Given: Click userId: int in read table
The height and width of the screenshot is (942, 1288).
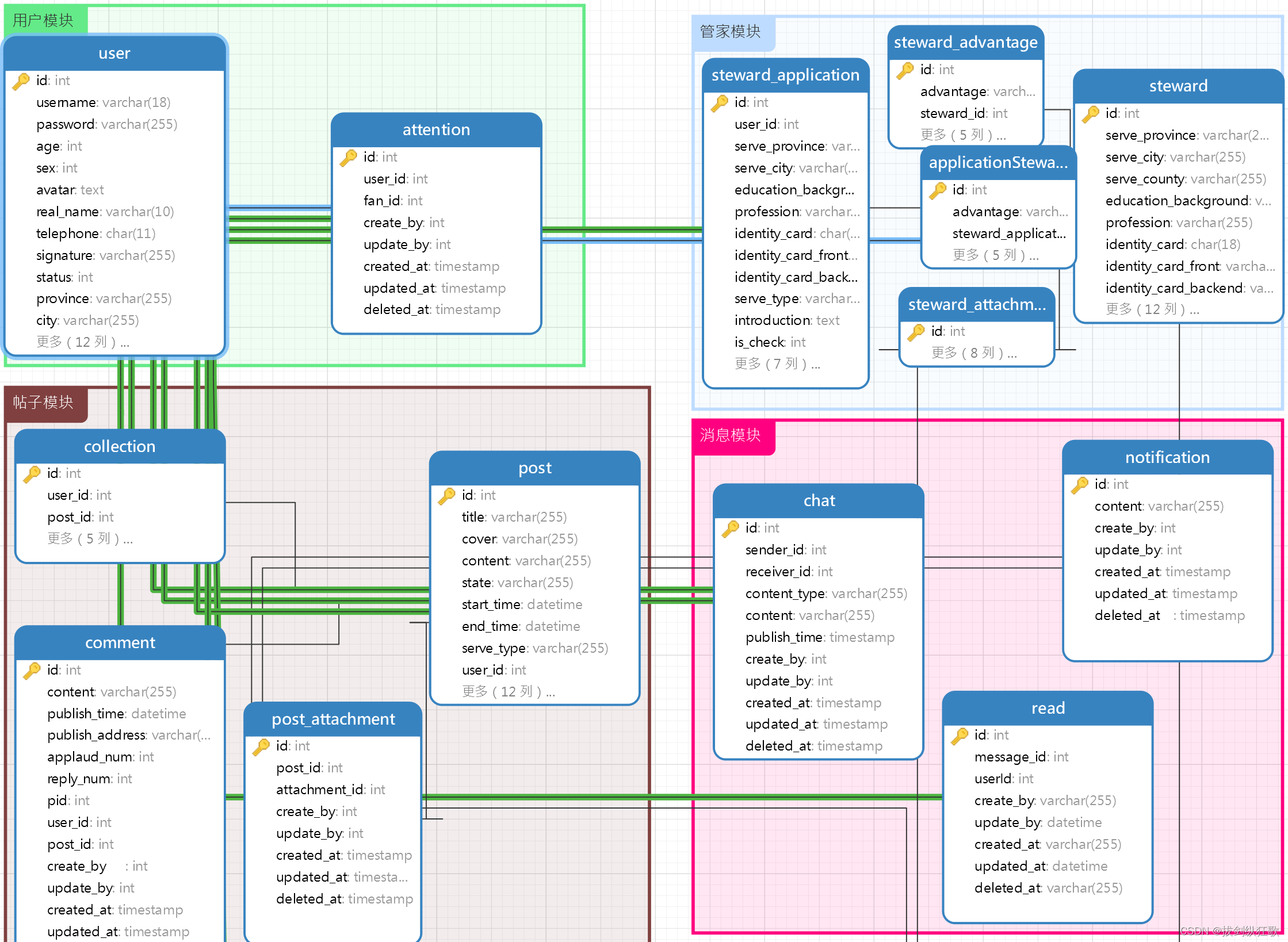Looking at the screenshot, I should (1004, 779).
